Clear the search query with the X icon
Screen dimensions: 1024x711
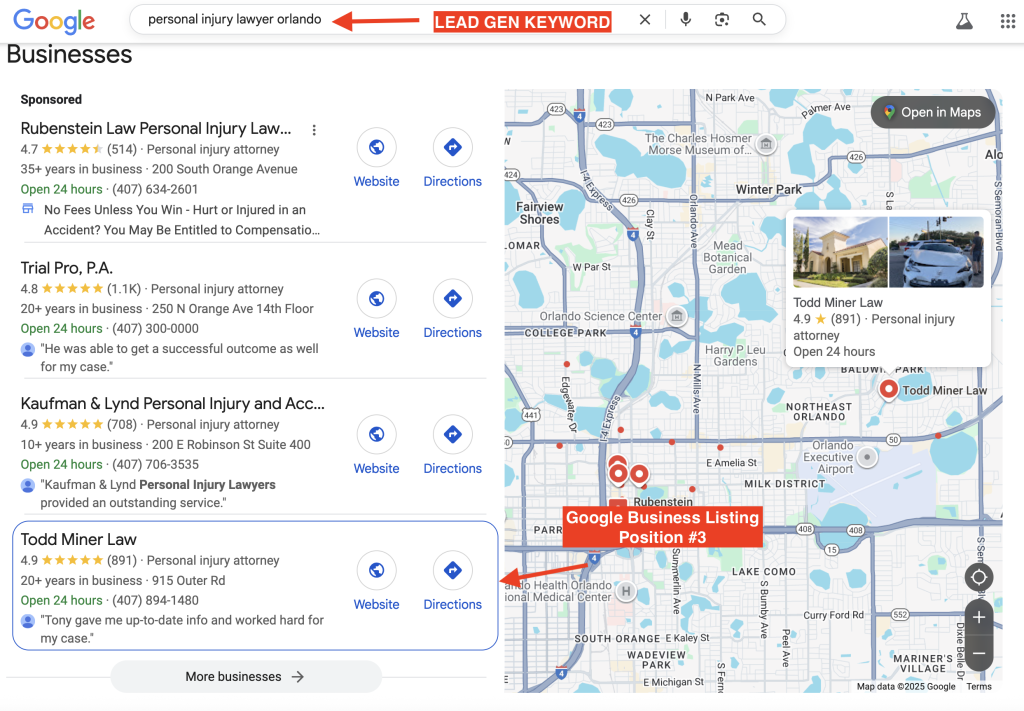(x=645, y=20)
